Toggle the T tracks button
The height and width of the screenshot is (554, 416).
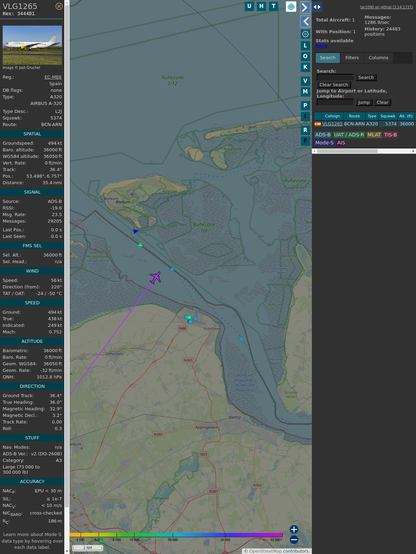[273, 6]
